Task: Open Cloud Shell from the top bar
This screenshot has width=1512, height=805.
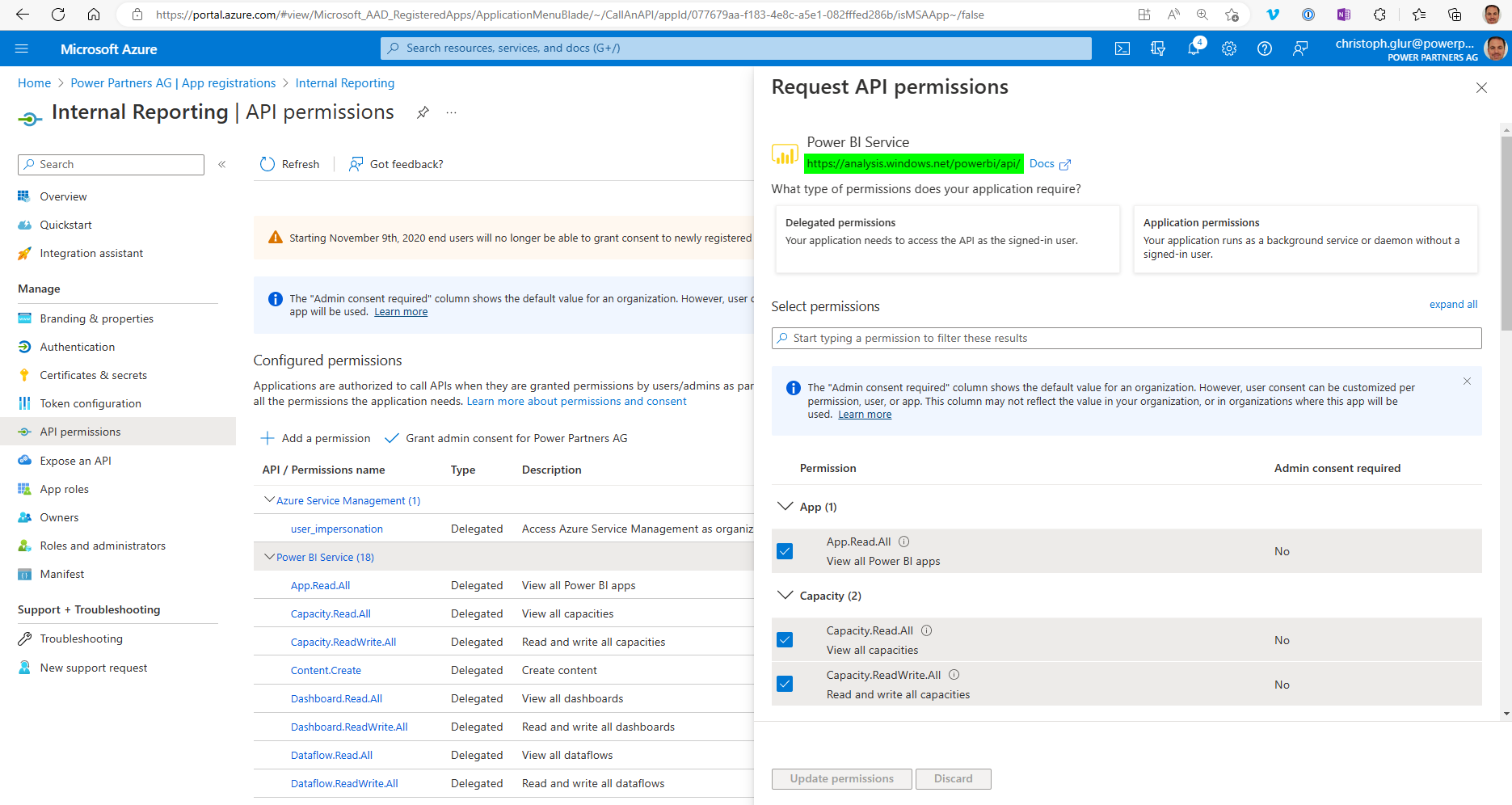Action: (1122, 48)
